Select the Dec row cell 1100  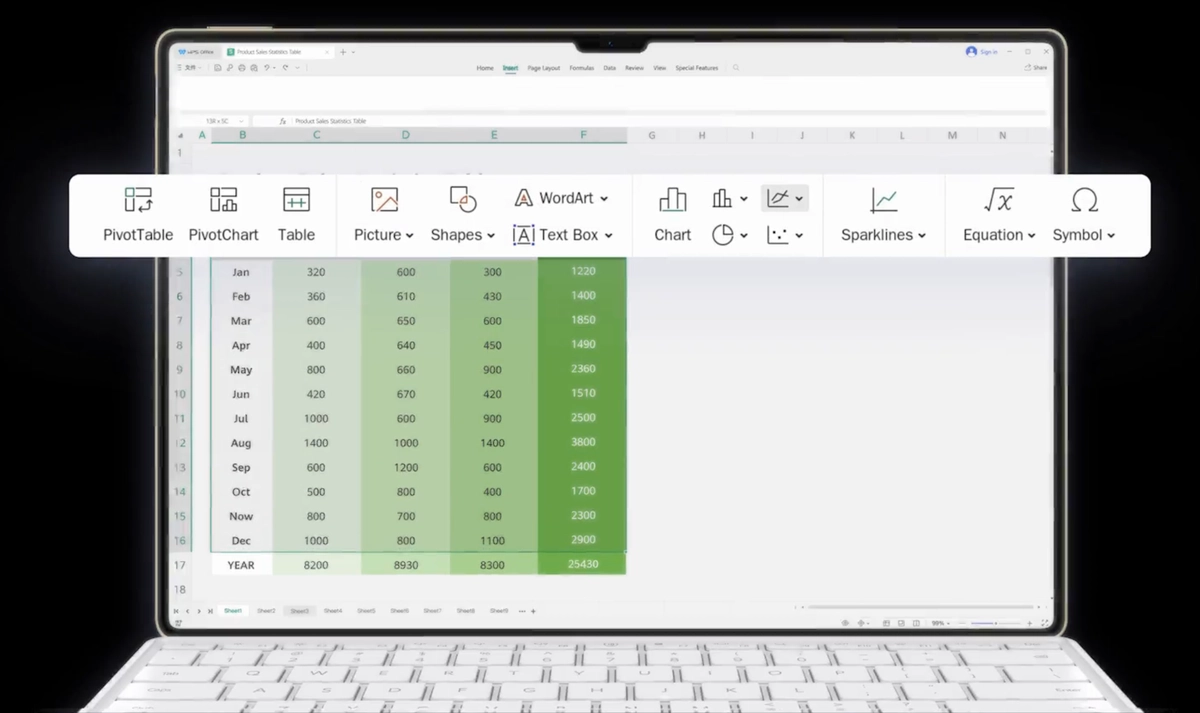point(493,540)
